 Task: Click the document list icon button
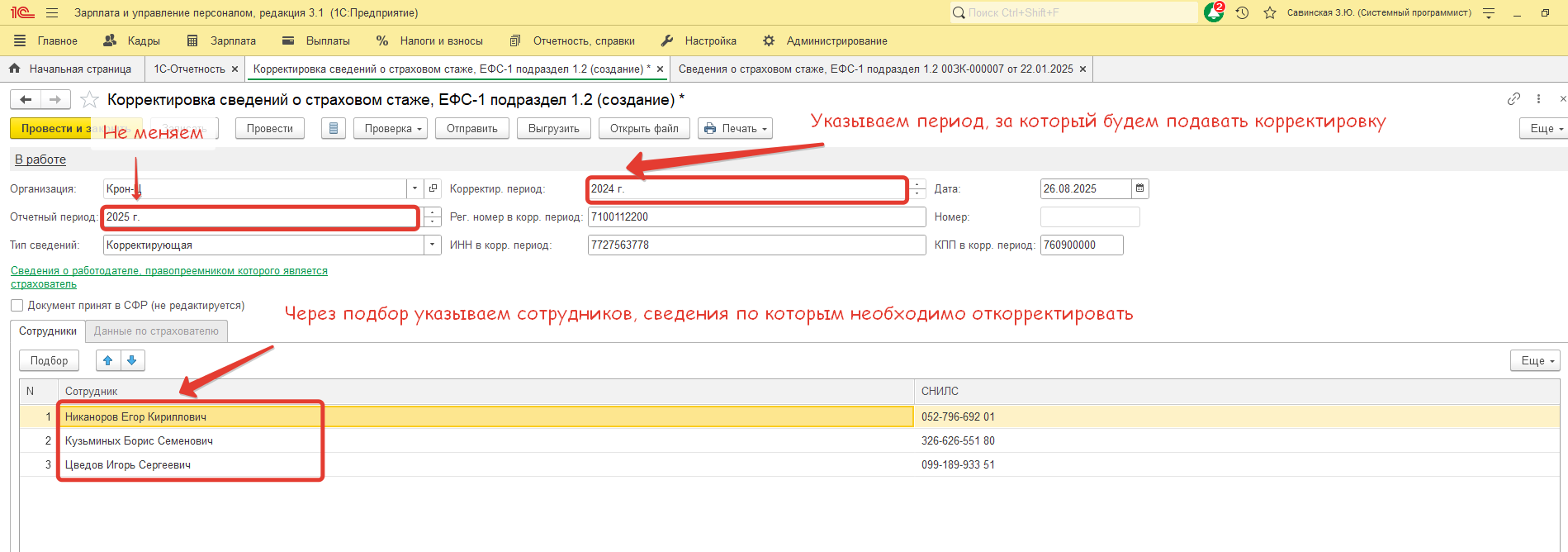pos(333,128)
